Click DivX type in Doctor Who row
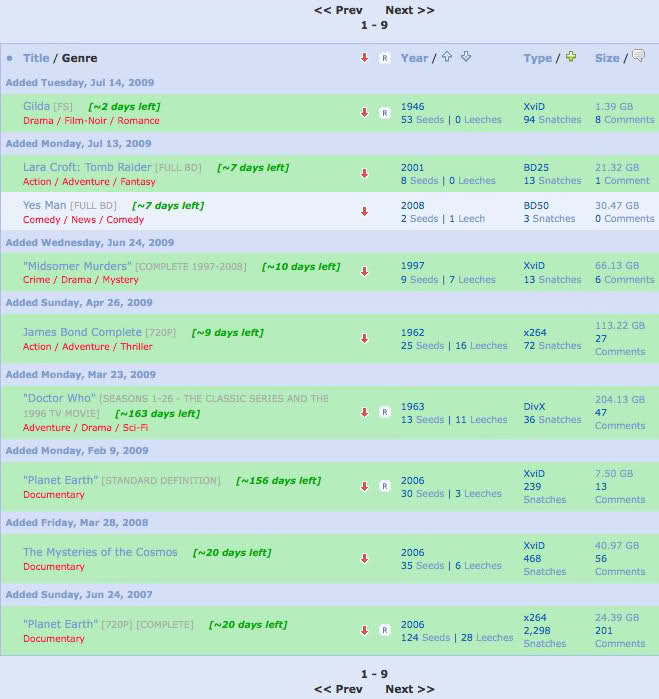Image resolution: width=659 pixels, height=699 pixels. tap(534, 407)
